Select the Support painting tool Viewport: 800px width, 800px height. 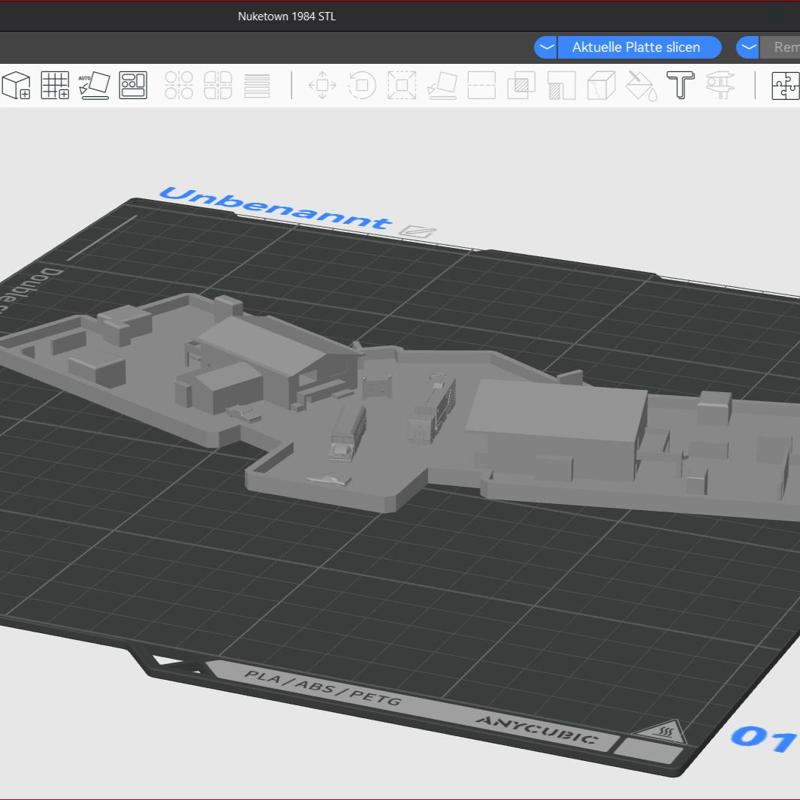tap(561, 86)
